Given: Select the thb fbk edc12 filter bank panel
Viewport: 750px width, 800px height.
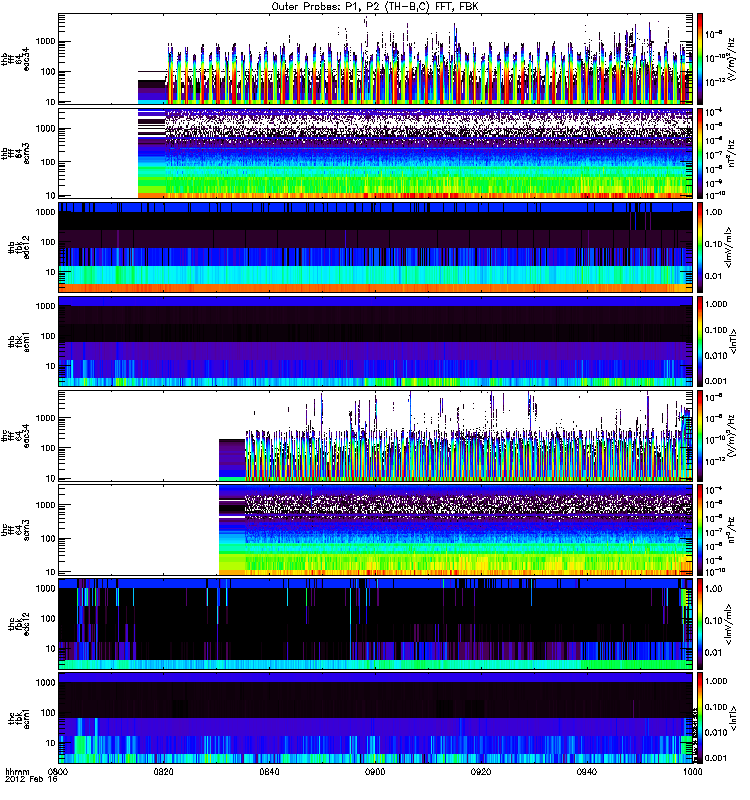Looking at the screenshot, I should tap(376, 247).
